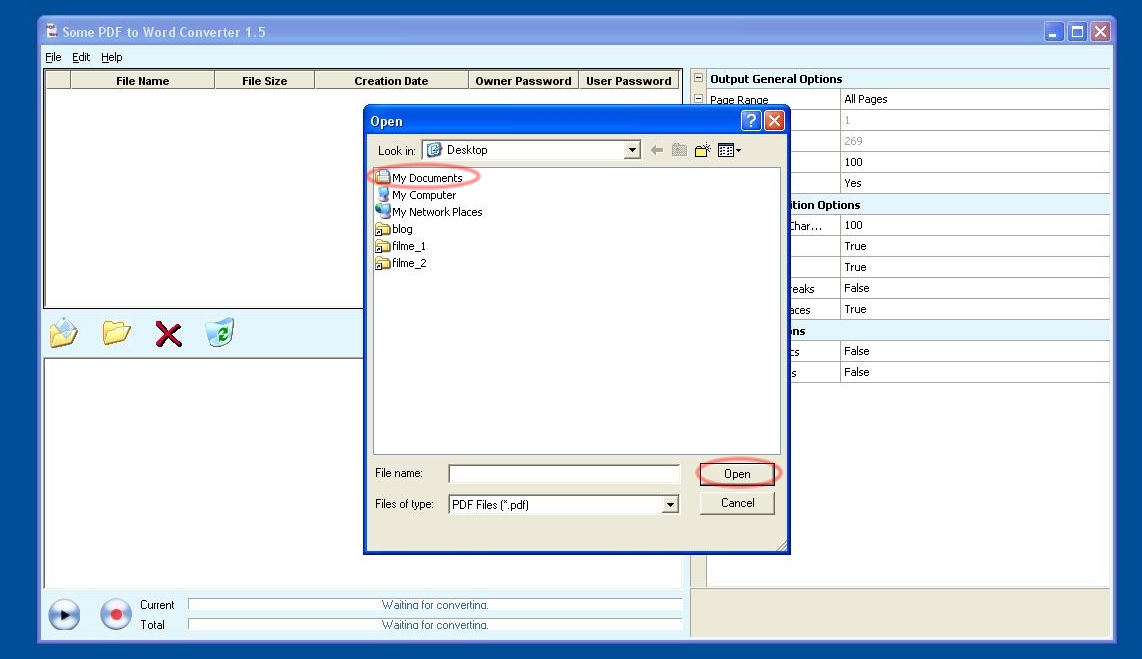Click the Yes value in options

point(974,183)
